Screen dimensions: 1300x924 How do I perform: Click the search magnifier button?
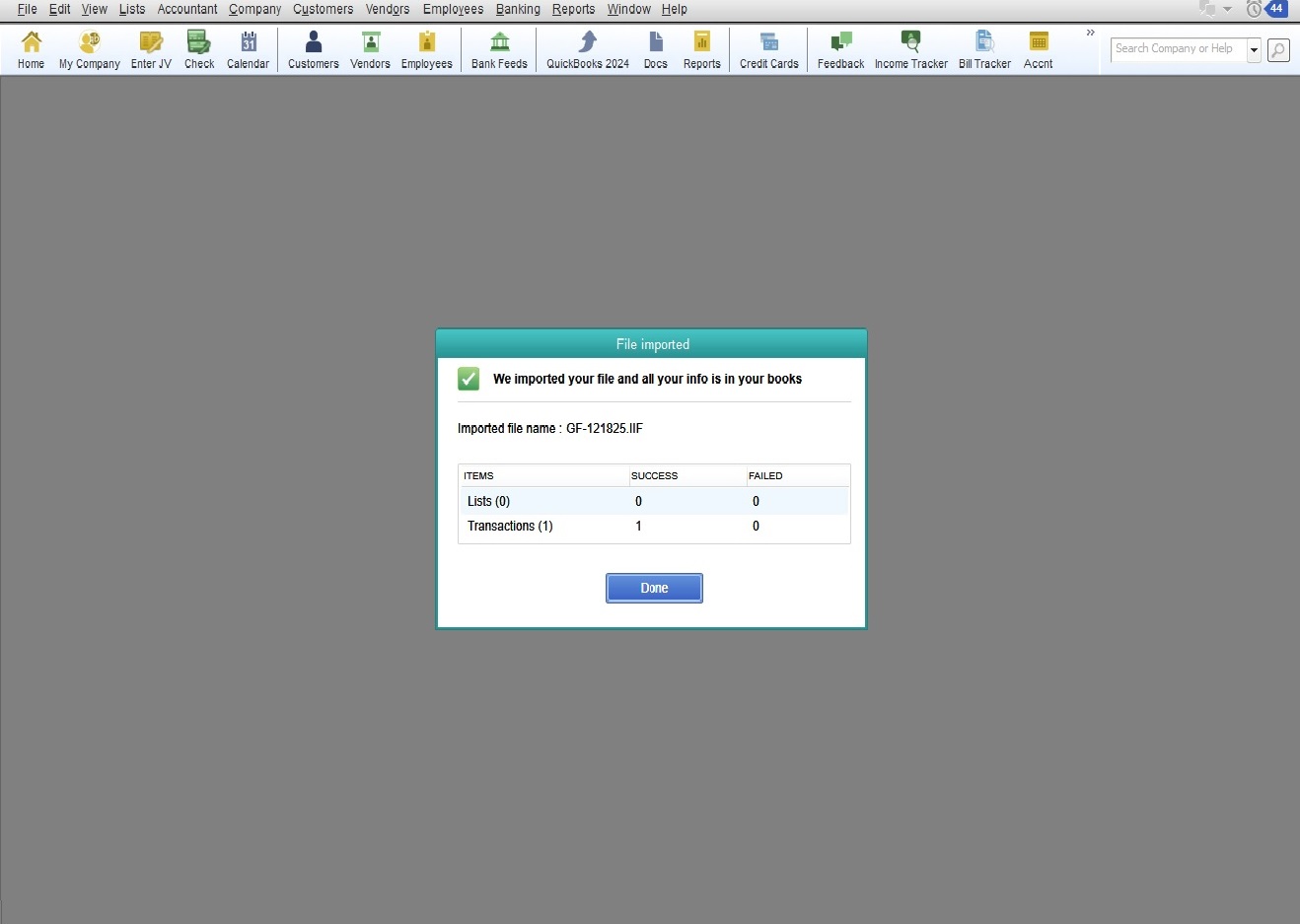pos(1278,49)
